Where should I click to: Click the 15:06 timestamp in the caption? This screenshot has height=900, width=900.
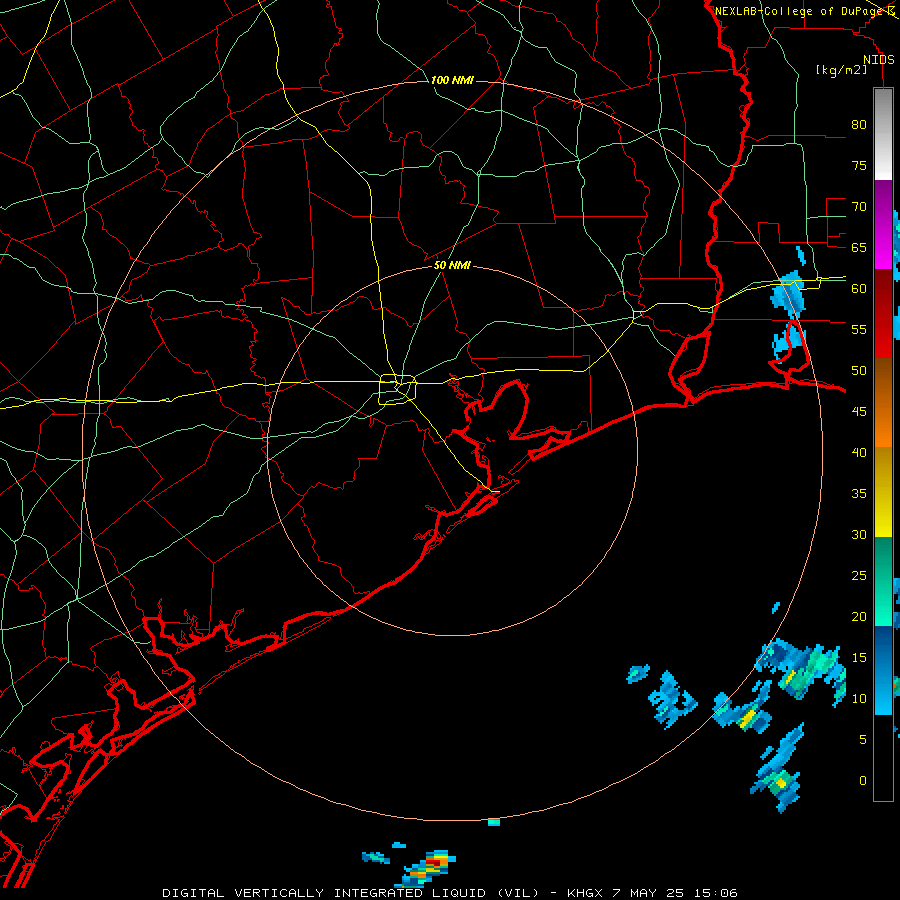tap(717, 893)
